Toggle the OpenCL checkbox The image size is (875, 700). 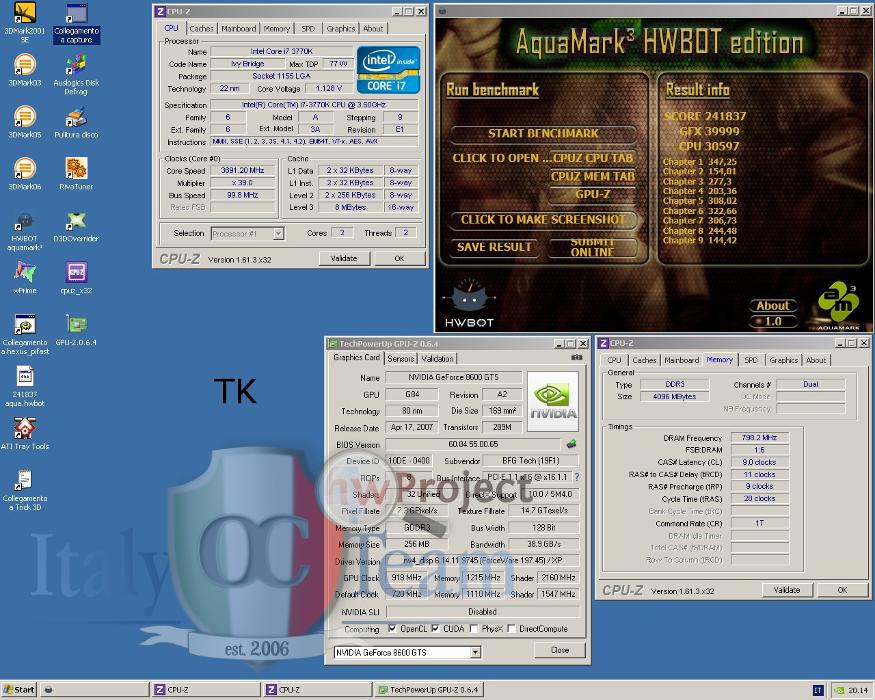point(392,629)
